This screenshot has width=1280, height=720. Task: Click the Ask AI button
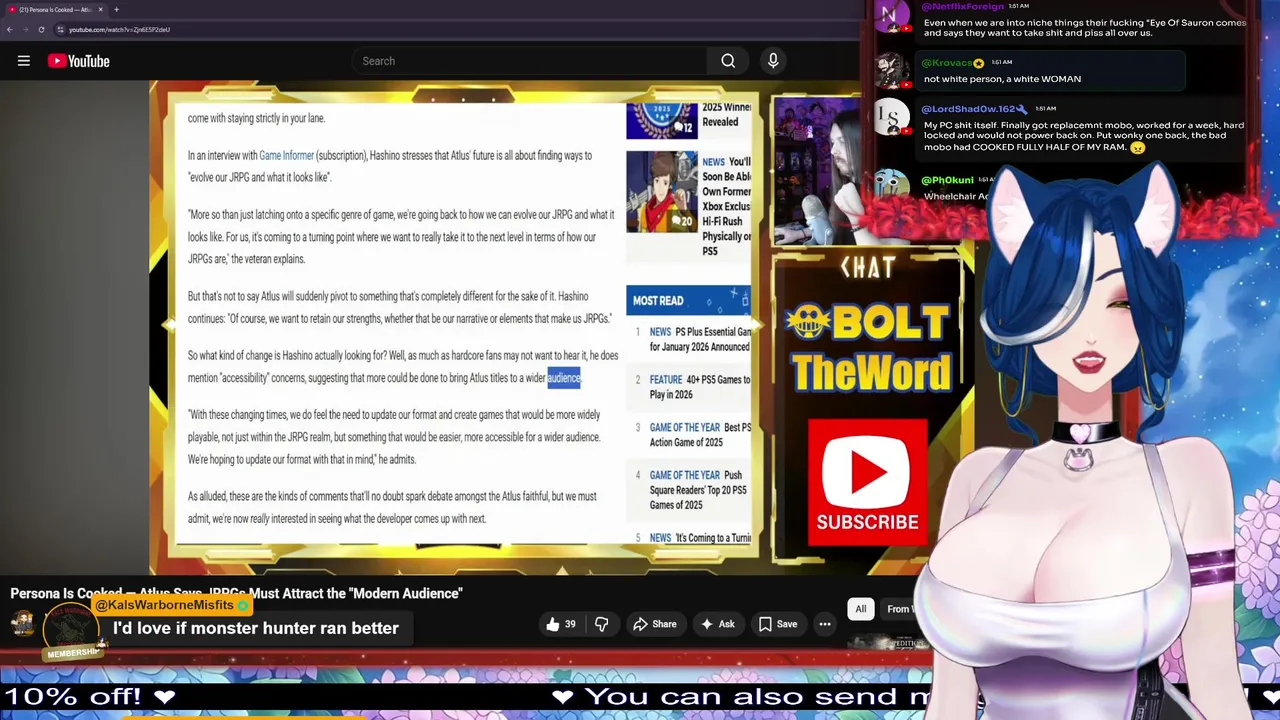coord(717,624)
